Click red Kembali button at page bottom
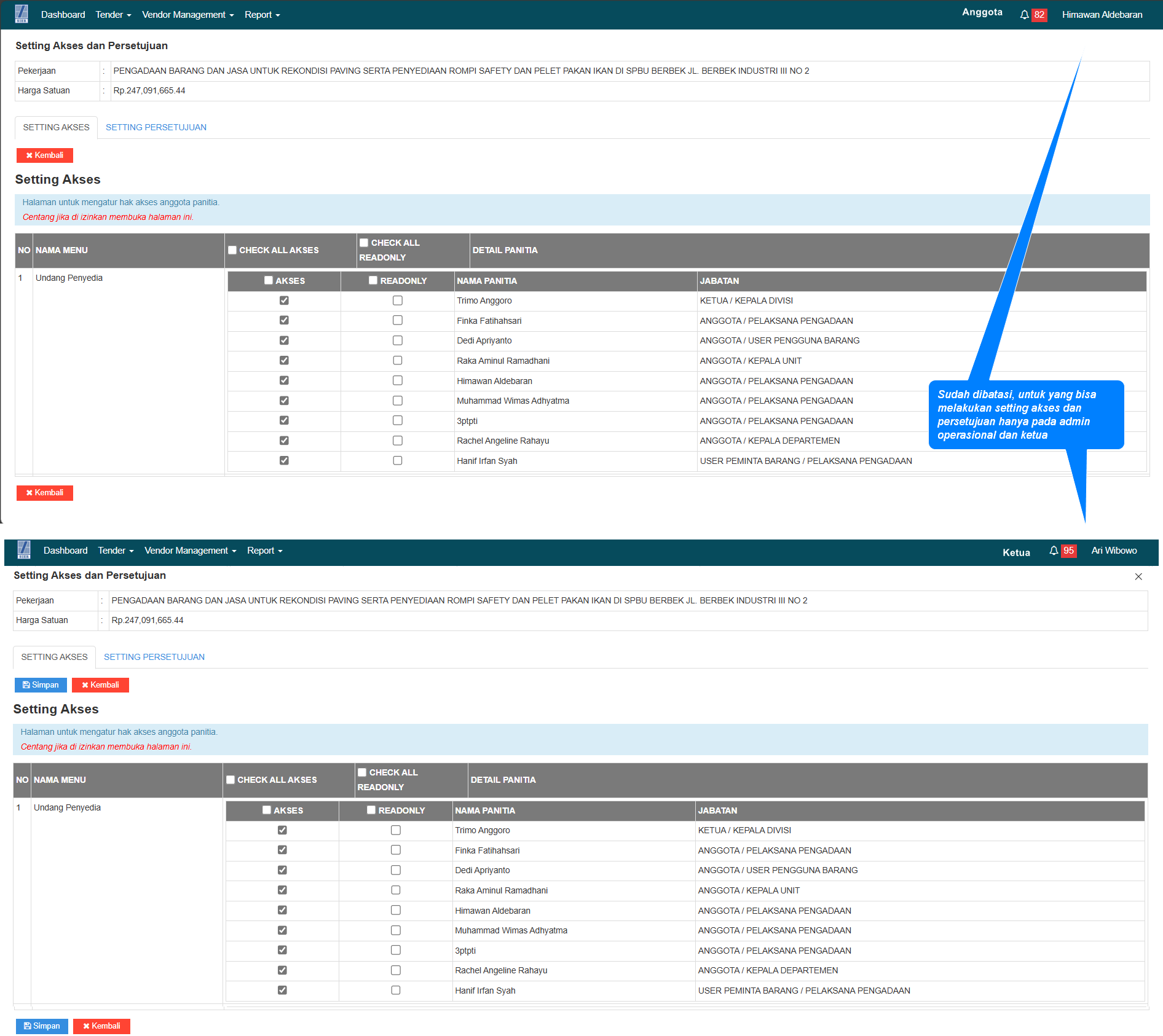Image resolution: width=1163 pixels, height=1036 pixels. pos(101,1026)
